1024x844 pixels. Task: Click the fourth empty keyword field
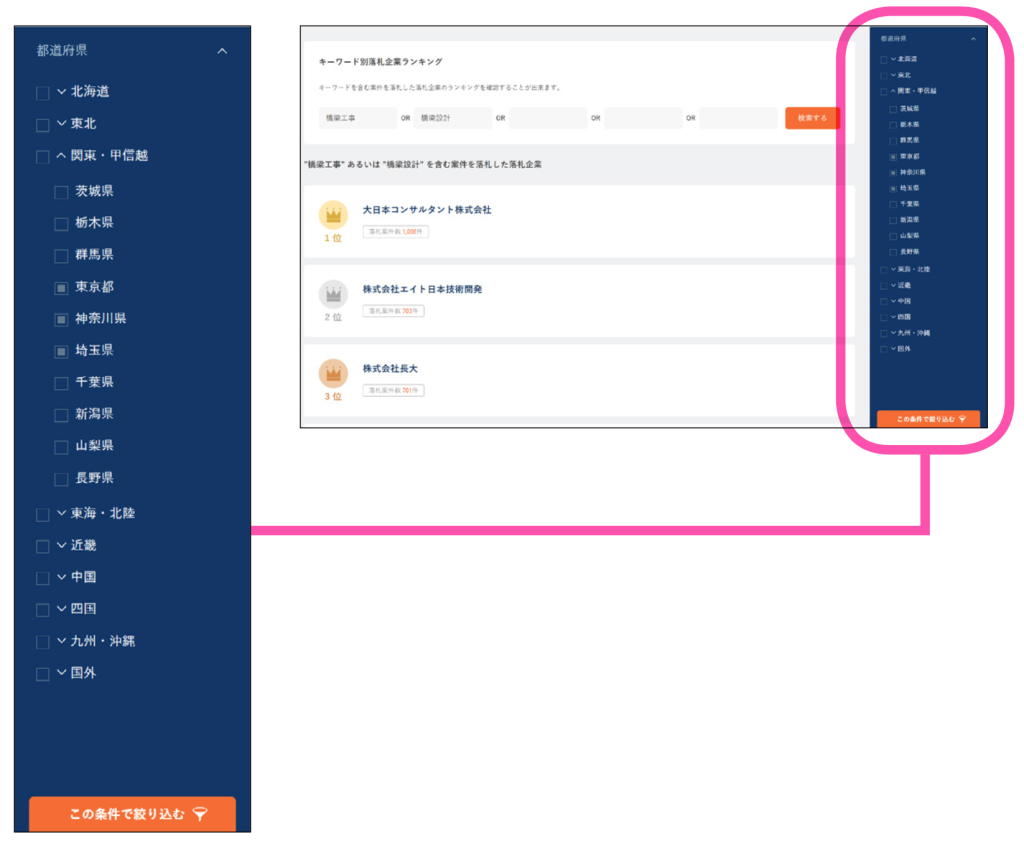[x=643, y=118]
